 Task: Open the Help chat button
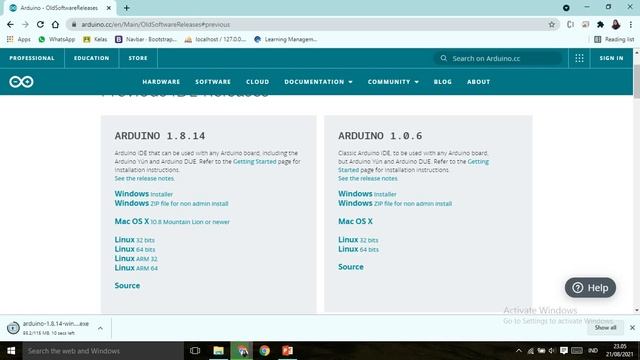[x=590, y=288]
